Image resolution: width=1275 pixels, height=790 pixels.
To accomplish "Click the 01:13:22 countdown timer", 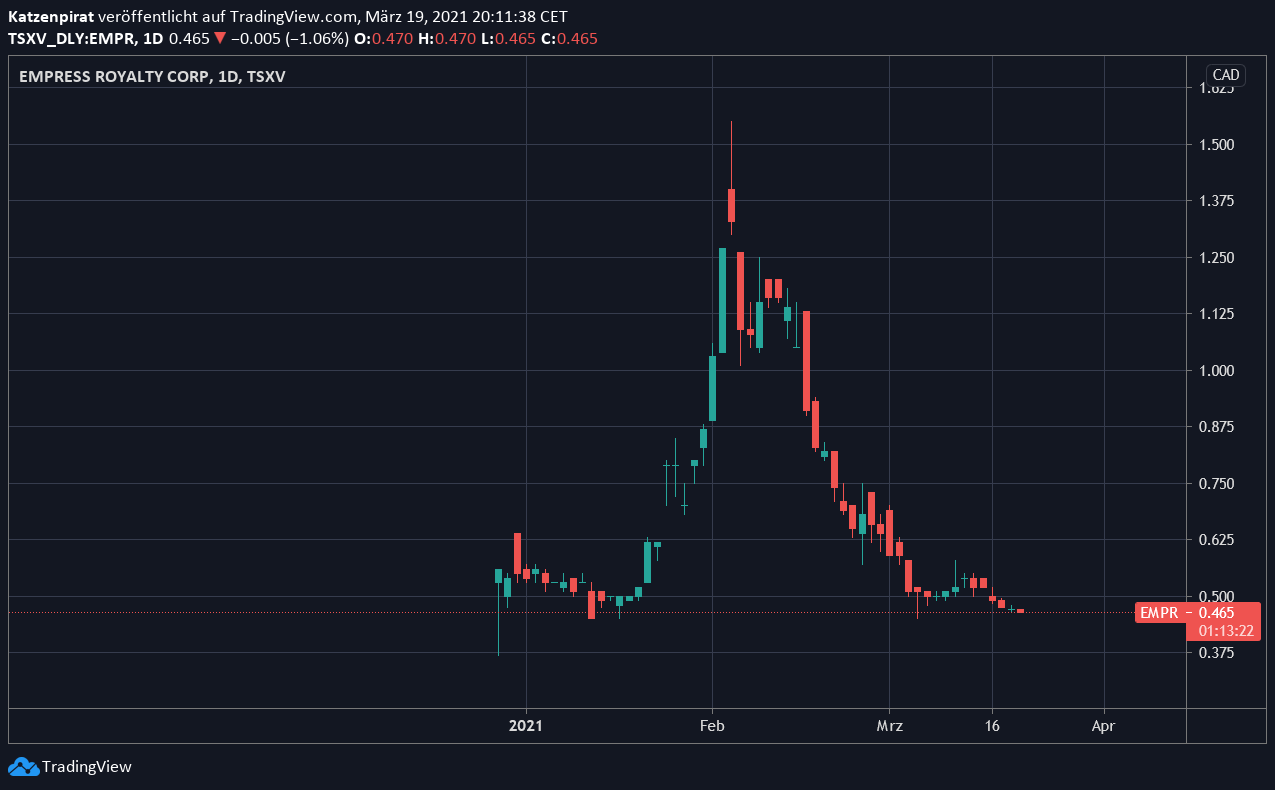I will click(x=1225, y=631).
